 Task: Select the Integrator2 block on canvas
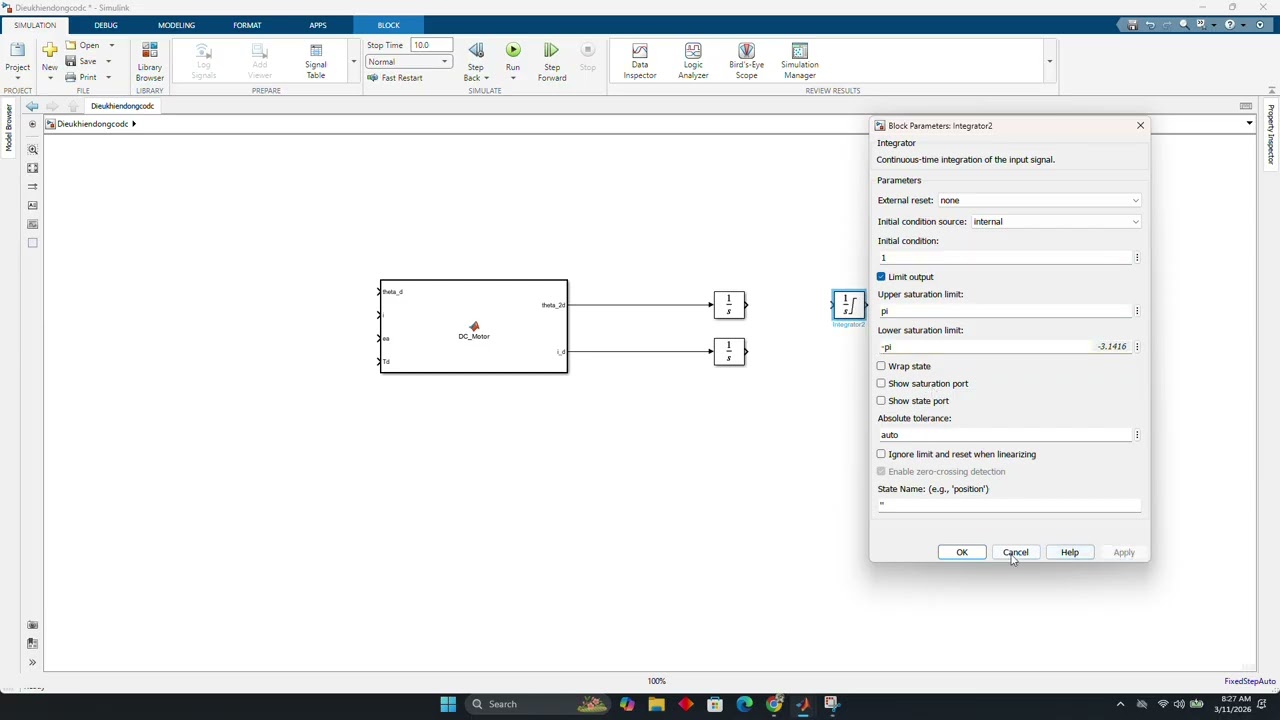tap(848, 304)
